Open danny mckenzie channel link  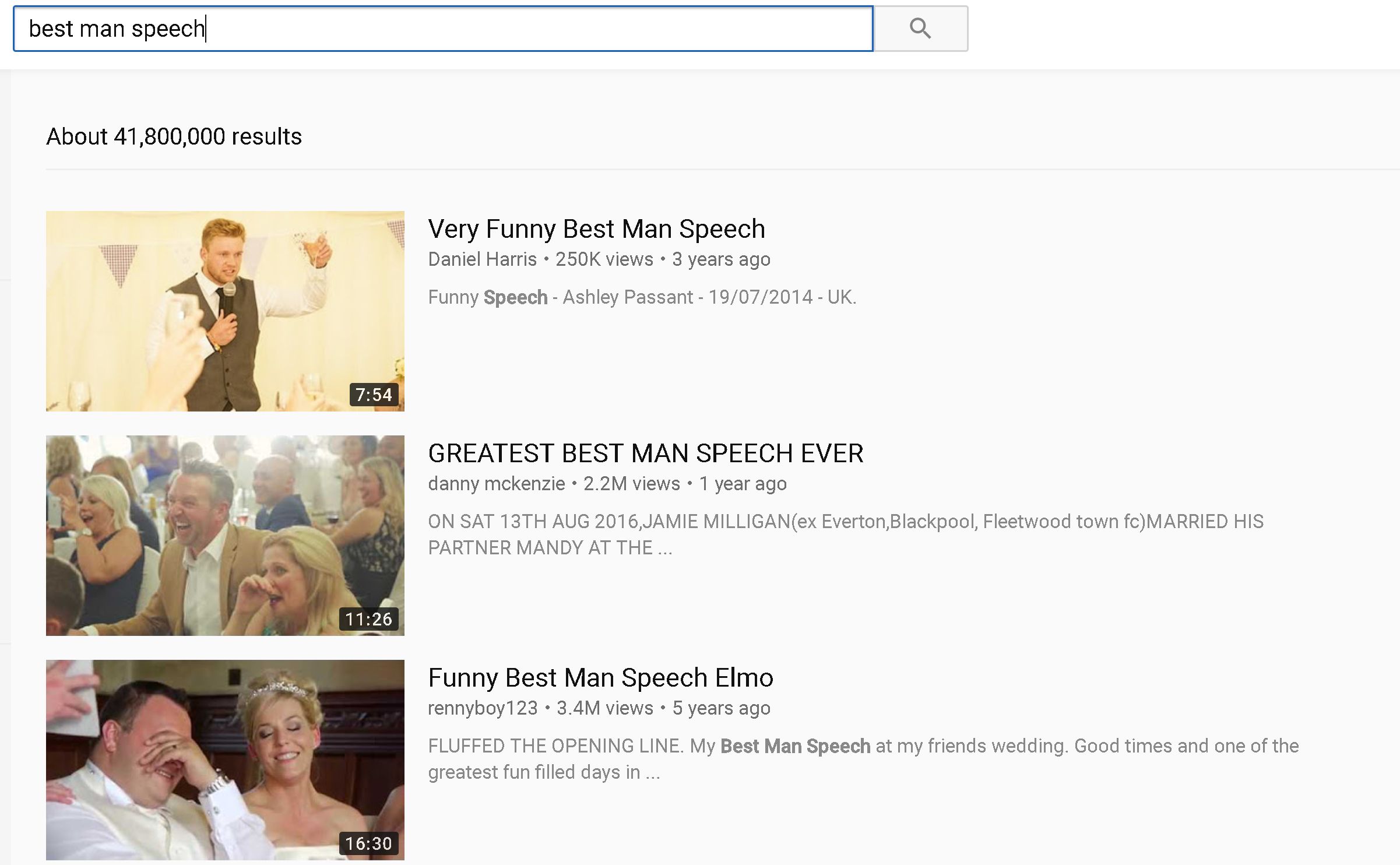point(496,484)
